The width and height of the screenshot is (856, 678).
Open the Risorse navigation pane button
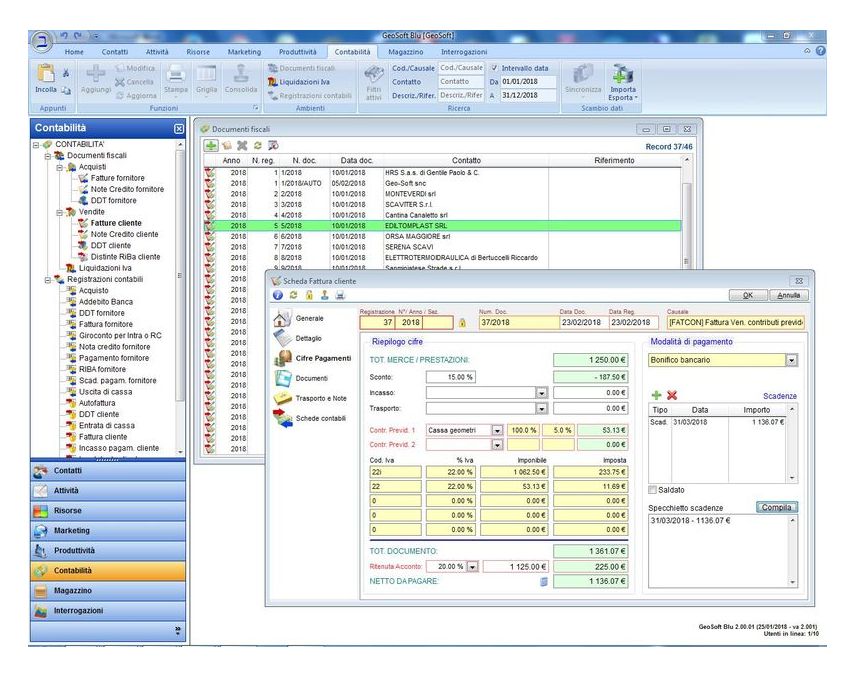click(108, 510)
